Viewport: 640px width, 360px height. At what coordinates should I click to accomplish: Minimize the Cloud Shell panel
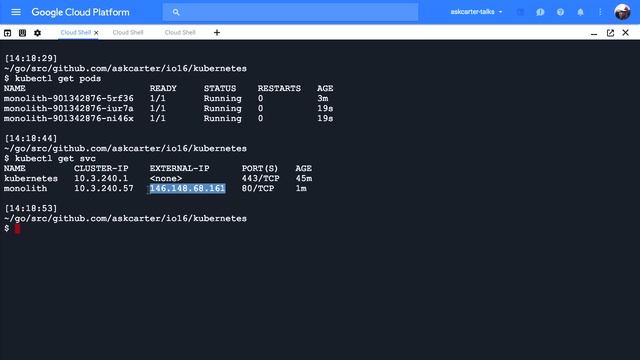594,33
